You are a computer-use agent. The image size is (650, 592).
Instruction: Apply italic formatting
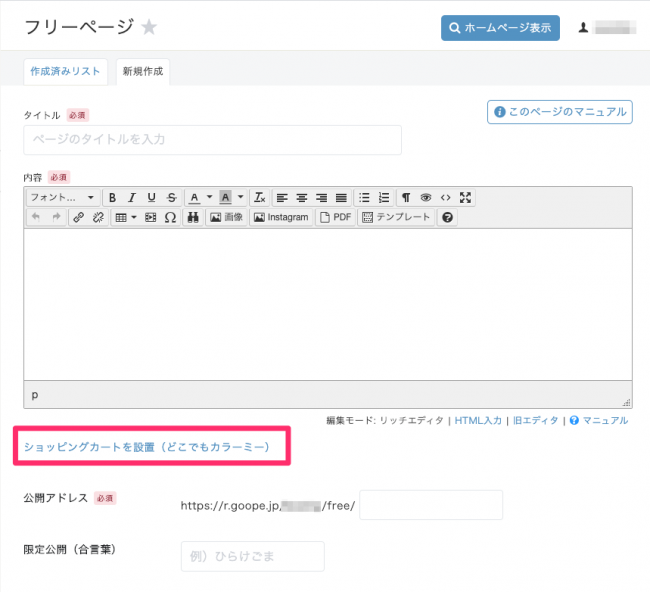(132, 197)
